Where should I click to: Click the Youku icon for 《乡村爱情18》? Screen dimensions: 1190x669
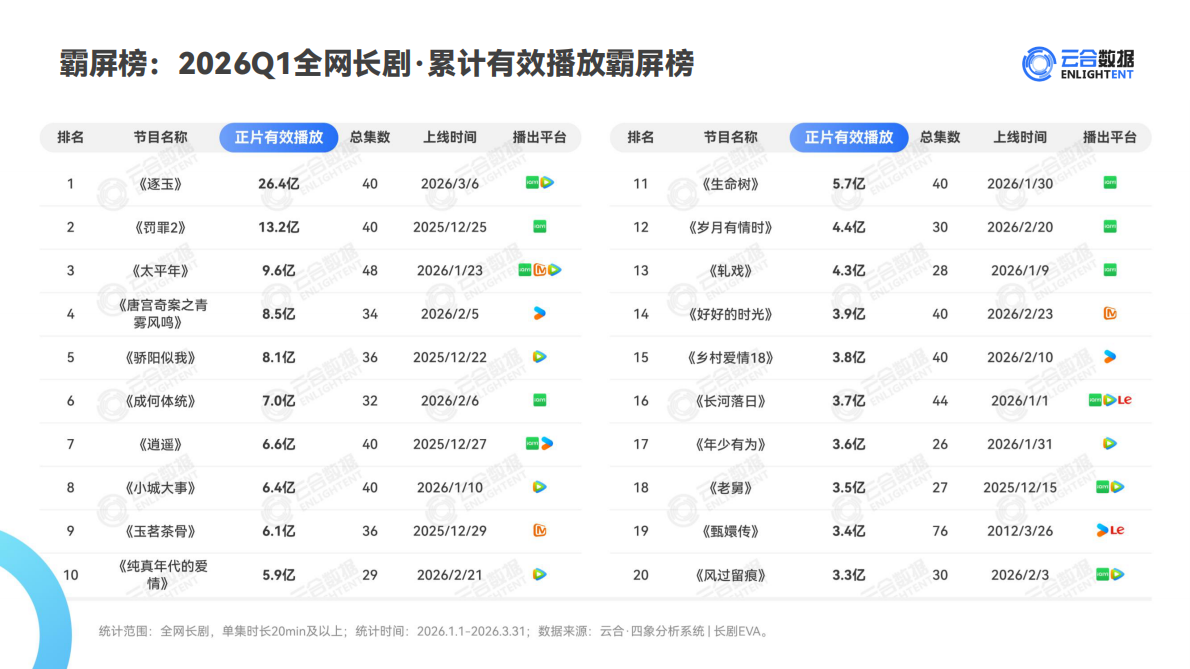1110,356
